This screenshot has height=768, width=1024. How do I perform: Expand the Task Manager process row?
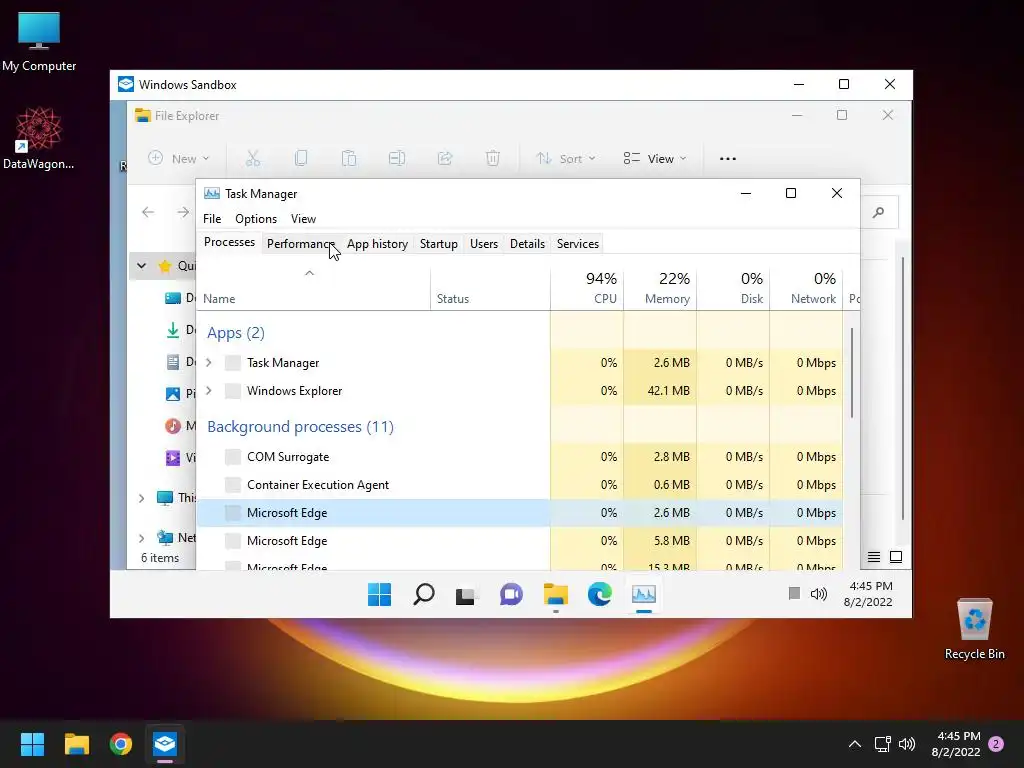pos(209,362)
